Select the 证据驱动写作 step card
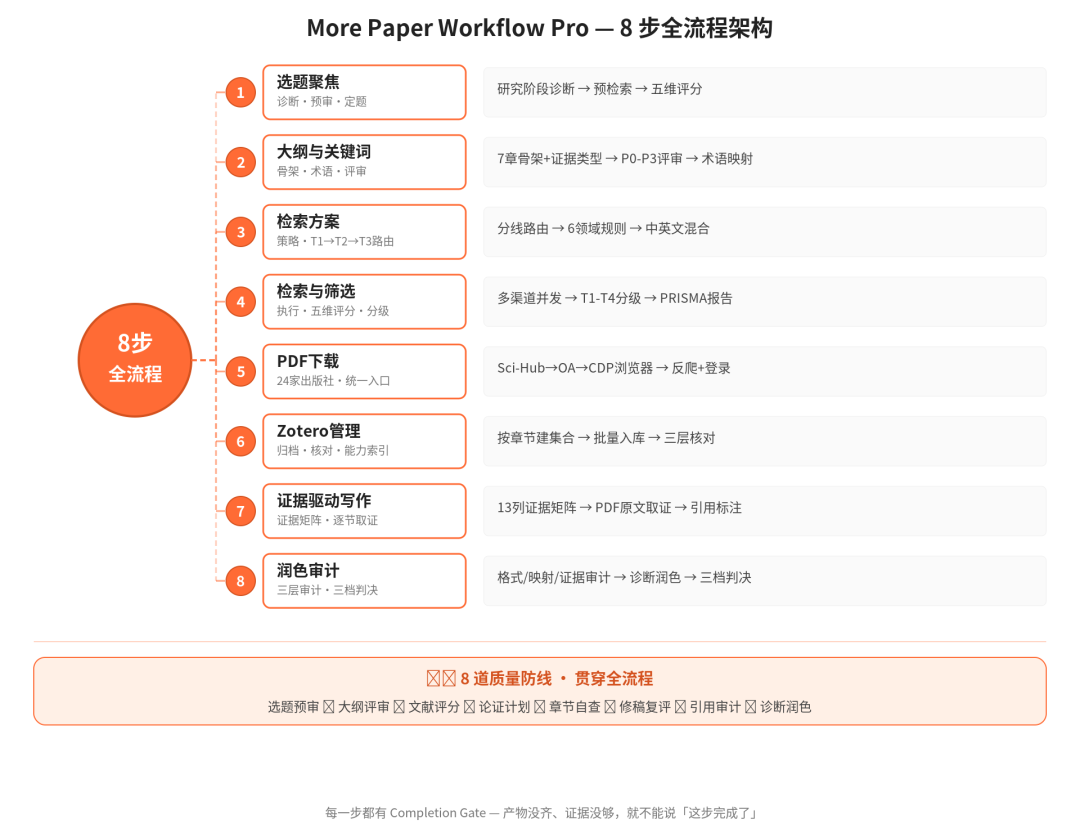Viewport: 1080px width, 833px height. click(x=364, y=511)
